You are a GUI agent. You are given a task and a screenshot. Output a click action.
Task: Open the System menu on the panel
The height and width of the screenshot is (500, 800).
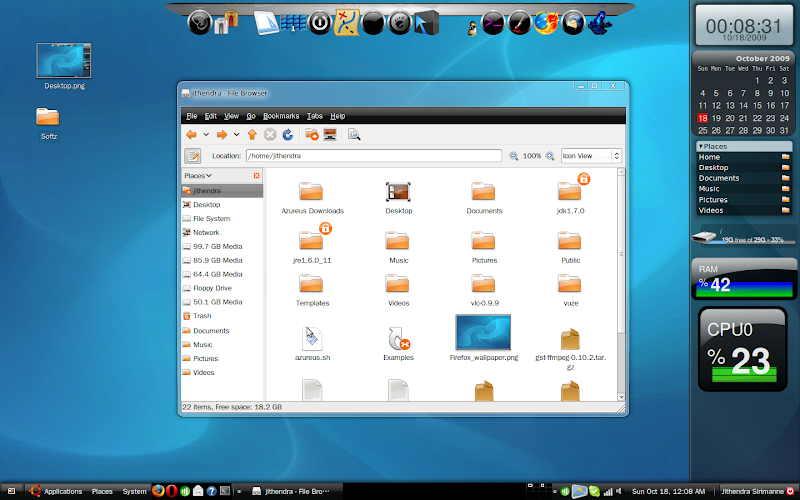134,491
